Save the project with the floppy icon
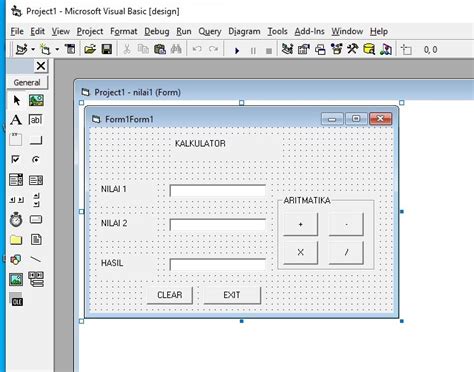The height and width of the screenshot is (372, 474). coord(107,49)
